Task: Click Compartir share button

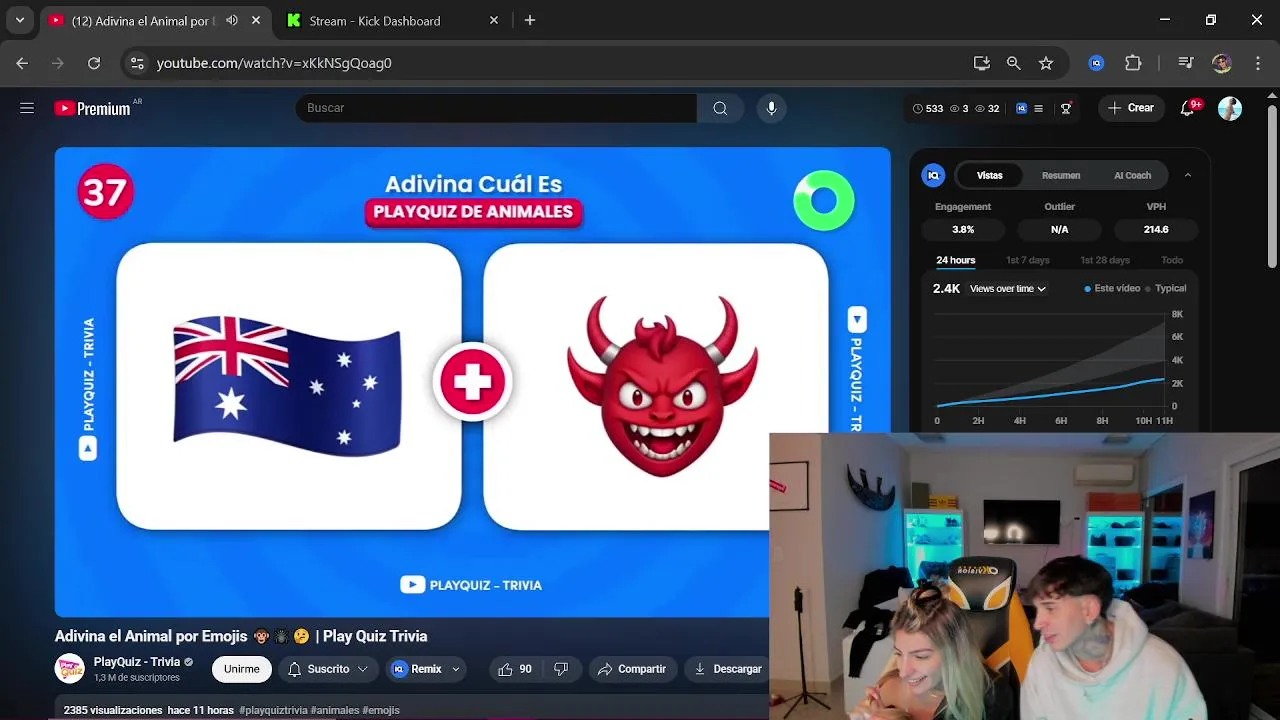Action: point(632,669)
